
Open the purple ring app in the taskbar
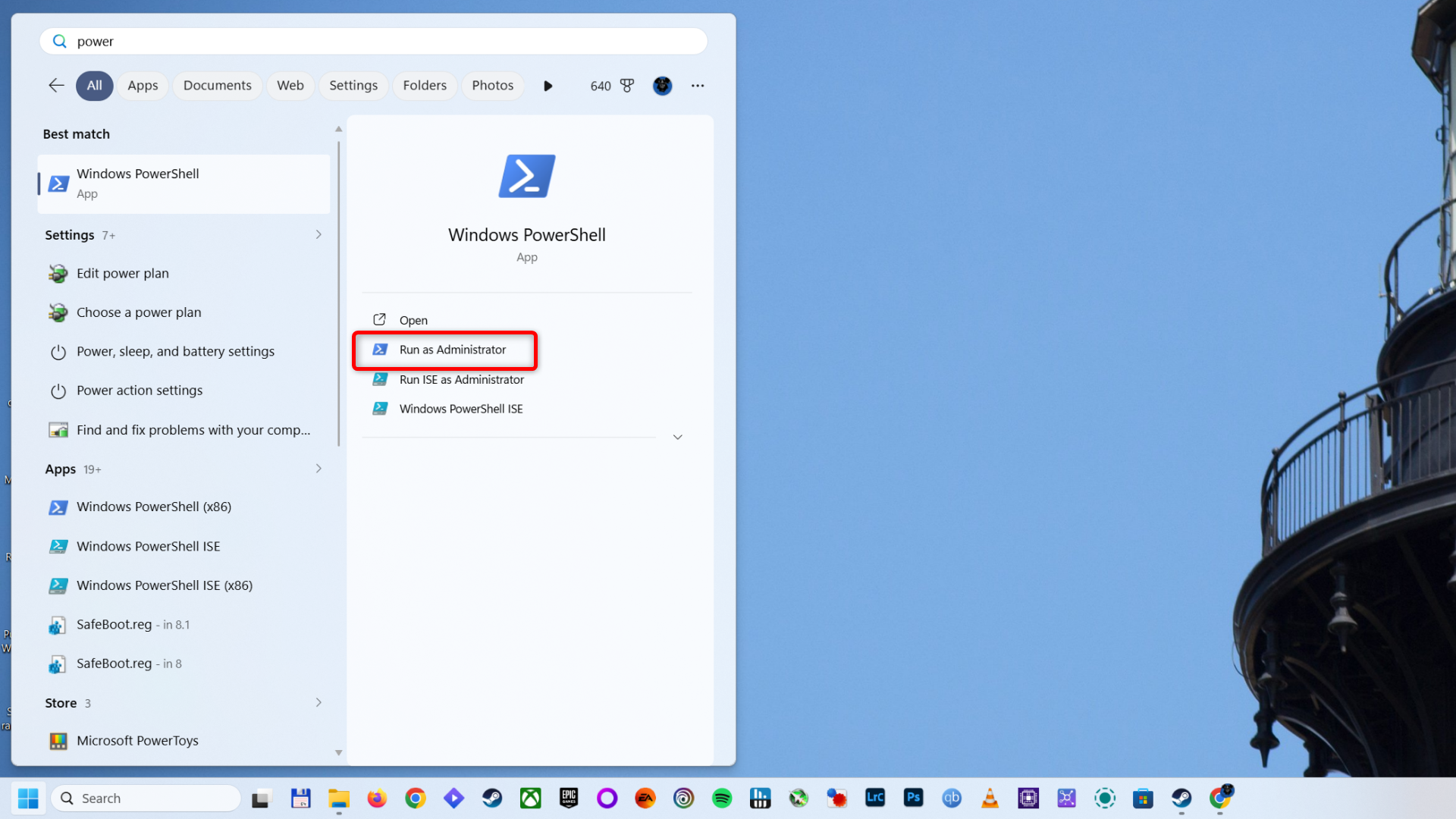607,798
